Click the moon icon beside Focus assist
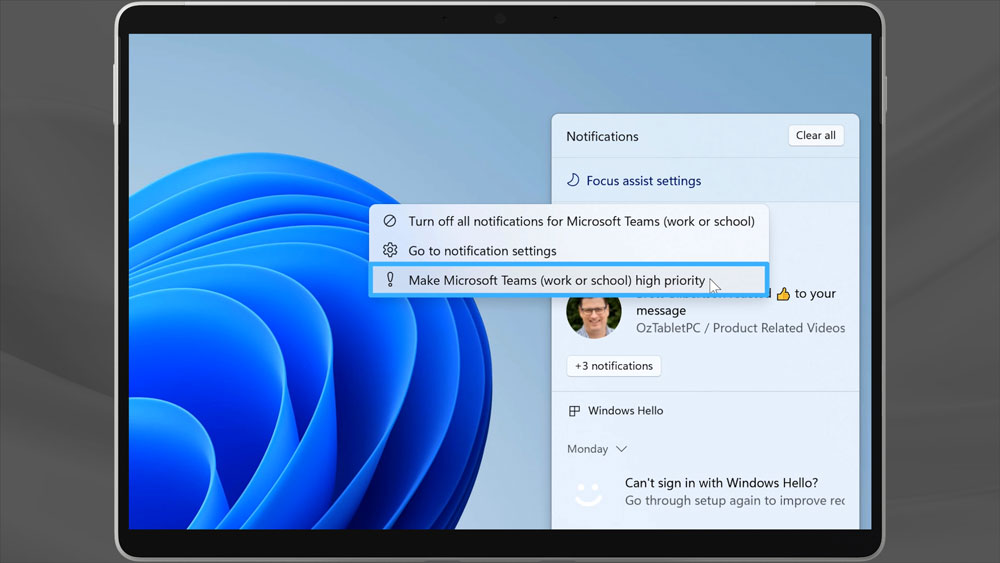The height and width of the screenshot is (563, 1000). [x=573, y=181]
